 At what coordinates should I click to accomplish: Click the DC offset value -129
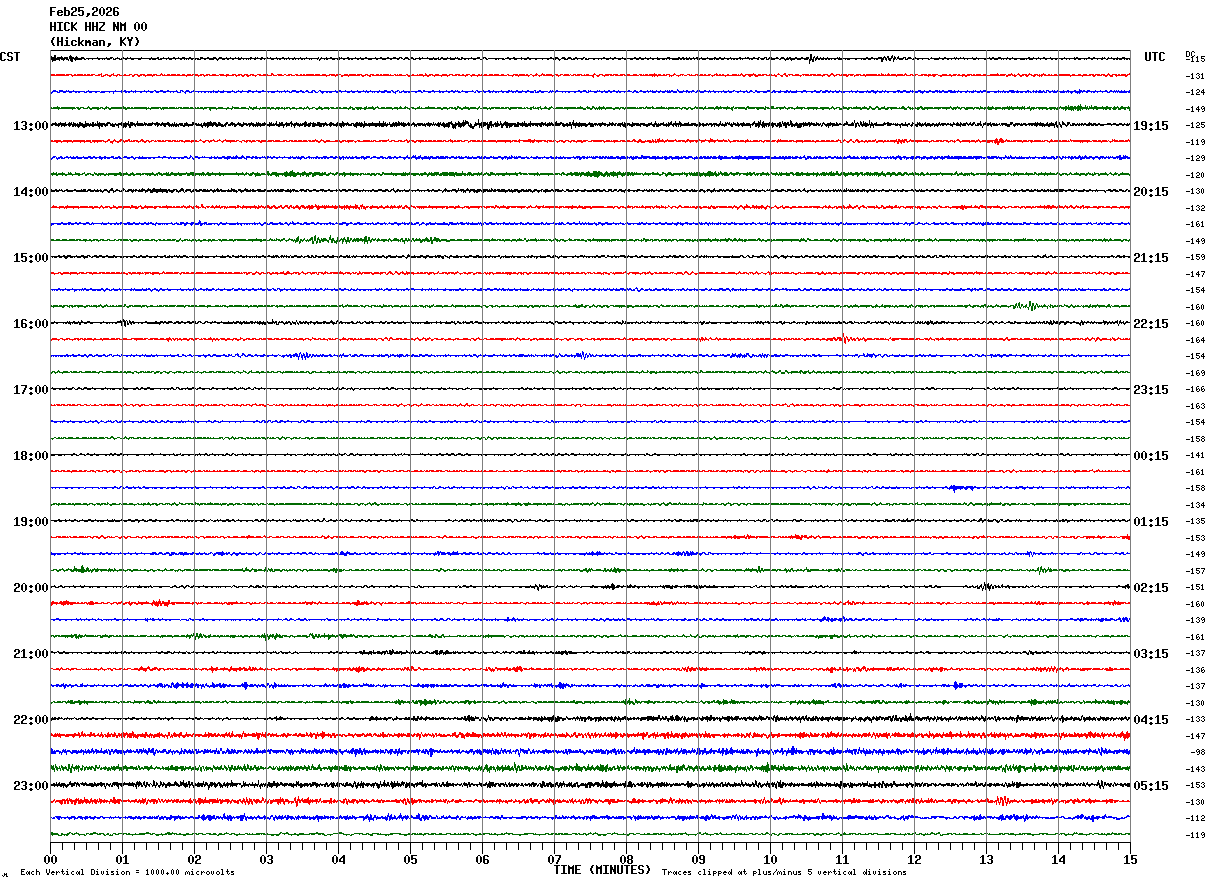pyautogui.click(x=1195, y=159)
